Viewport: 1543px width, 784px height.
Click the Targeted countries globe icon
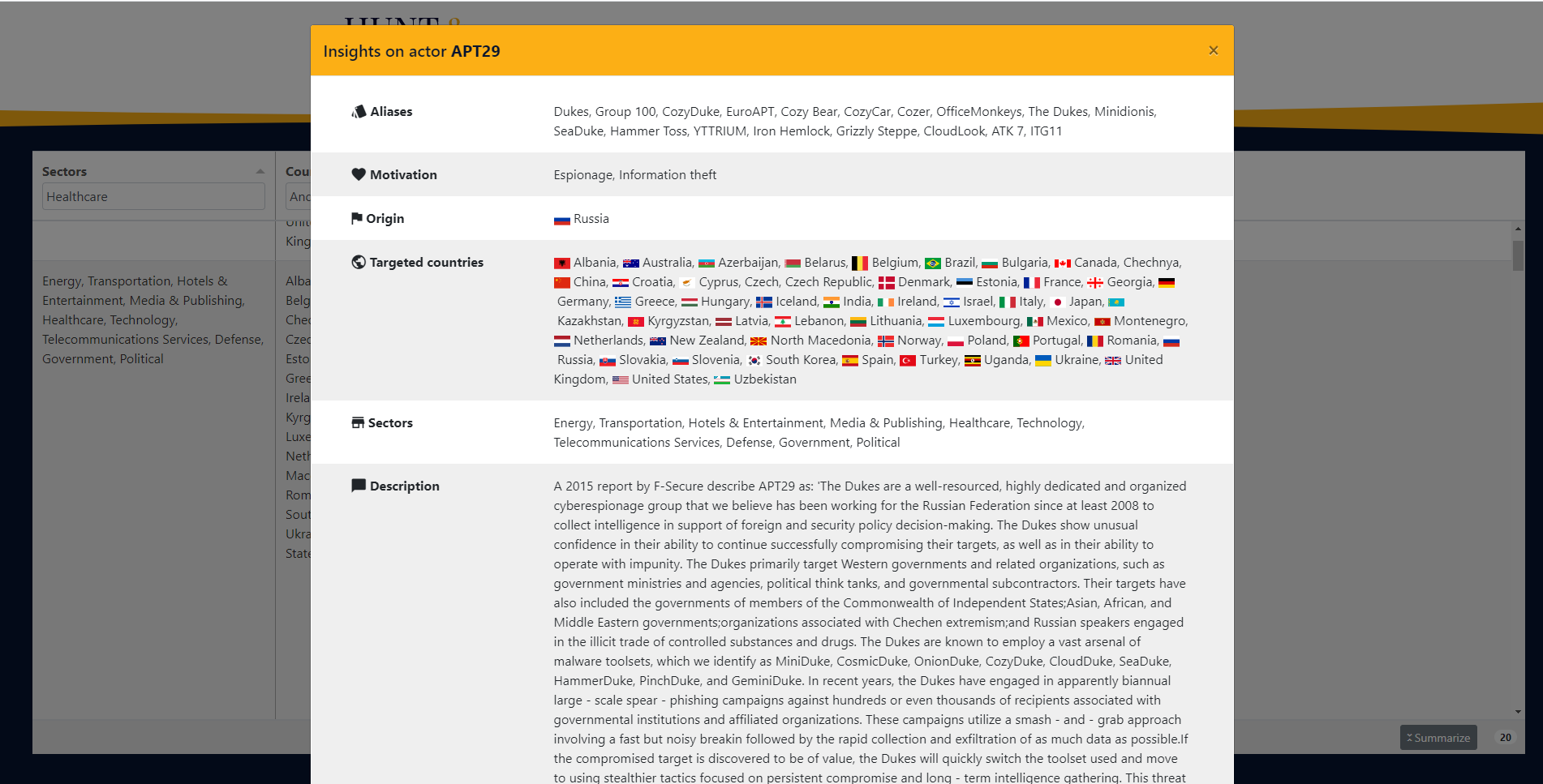(x=359, y=262)
